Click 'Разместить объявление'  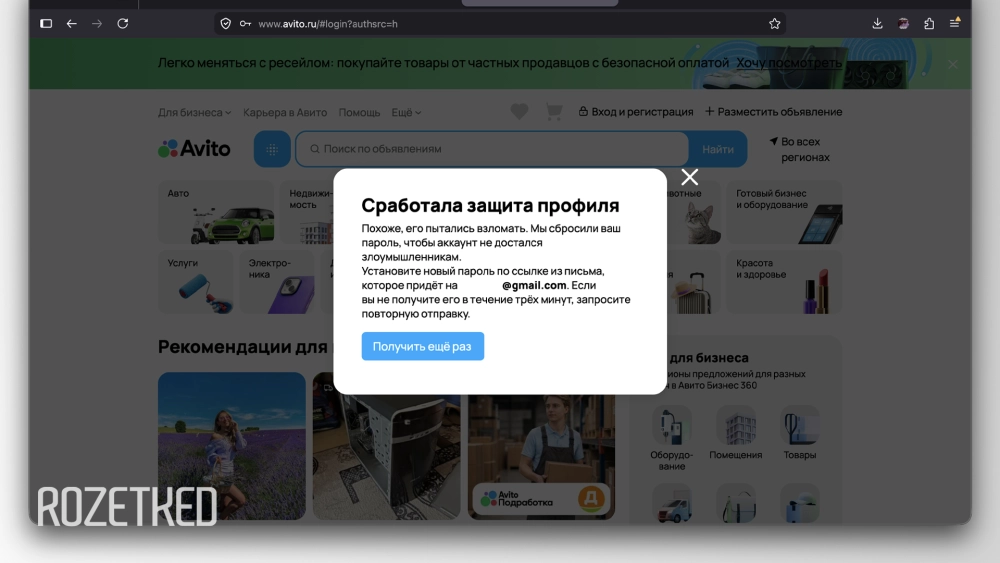coord(774,112)
